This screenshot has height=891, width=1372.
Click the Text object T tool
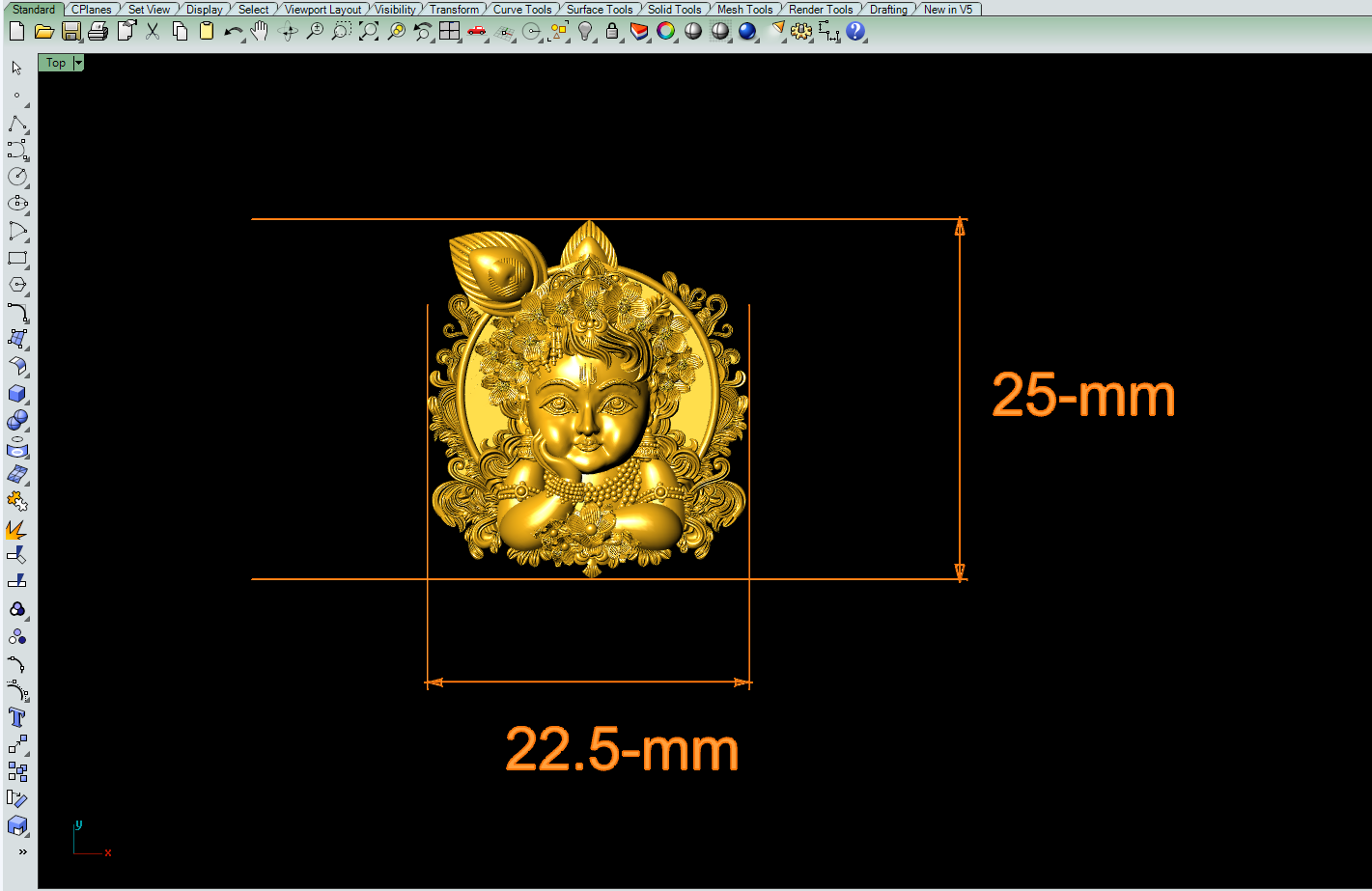(x=17, y=717)
